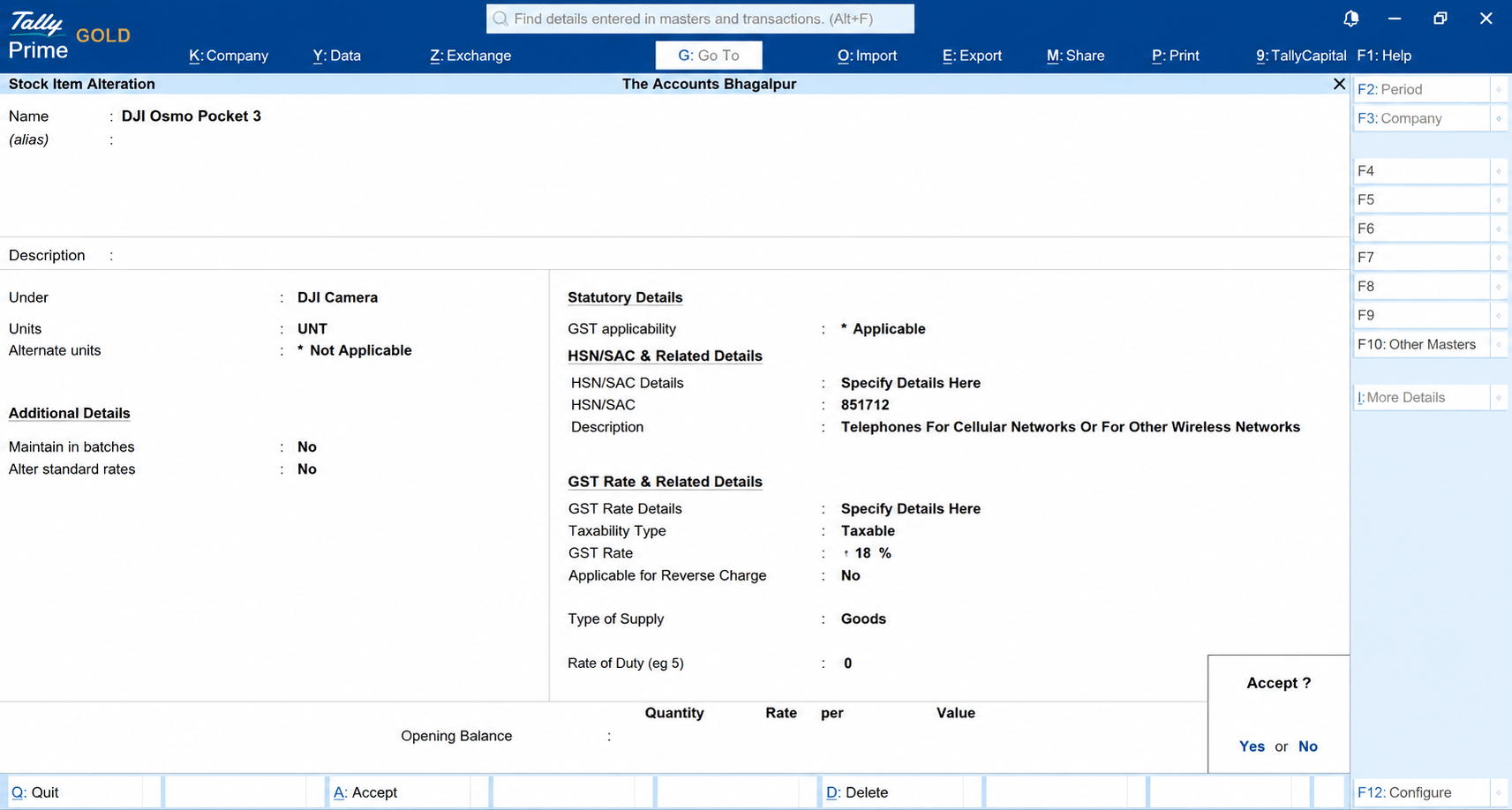Click the HSN/SAC code 851712
The height and width of the screenshot is (810, 1512).
click(x=865, y=405)
